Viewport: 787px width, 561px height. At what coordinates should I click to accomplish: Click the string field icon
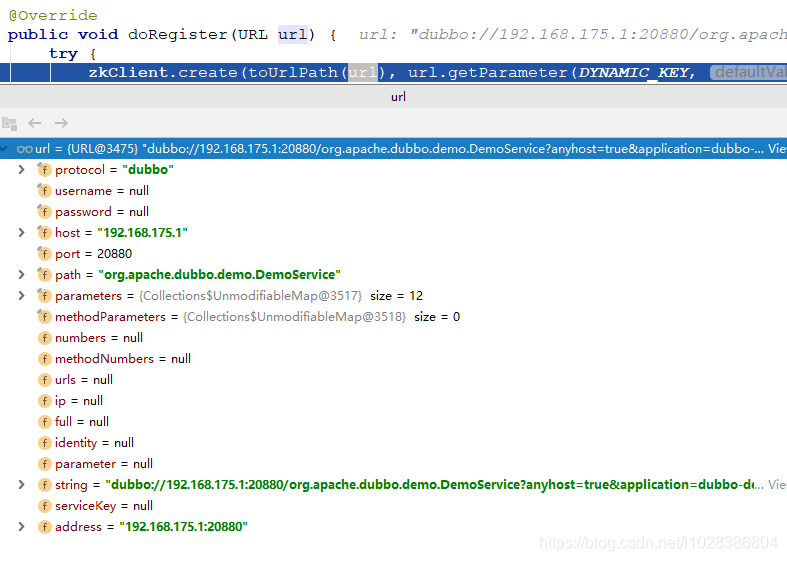pos(44,485)
